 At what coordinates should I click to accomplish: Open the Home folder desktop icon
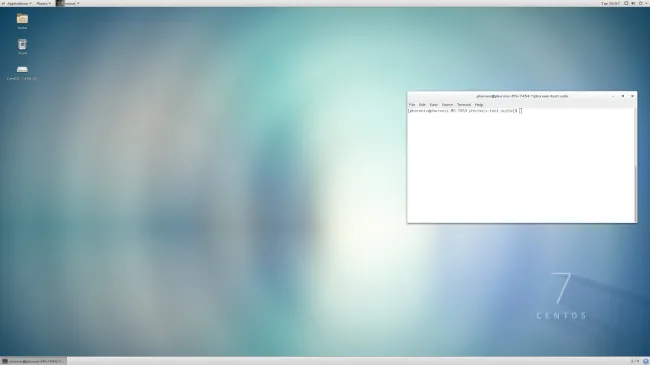point(22,21)
